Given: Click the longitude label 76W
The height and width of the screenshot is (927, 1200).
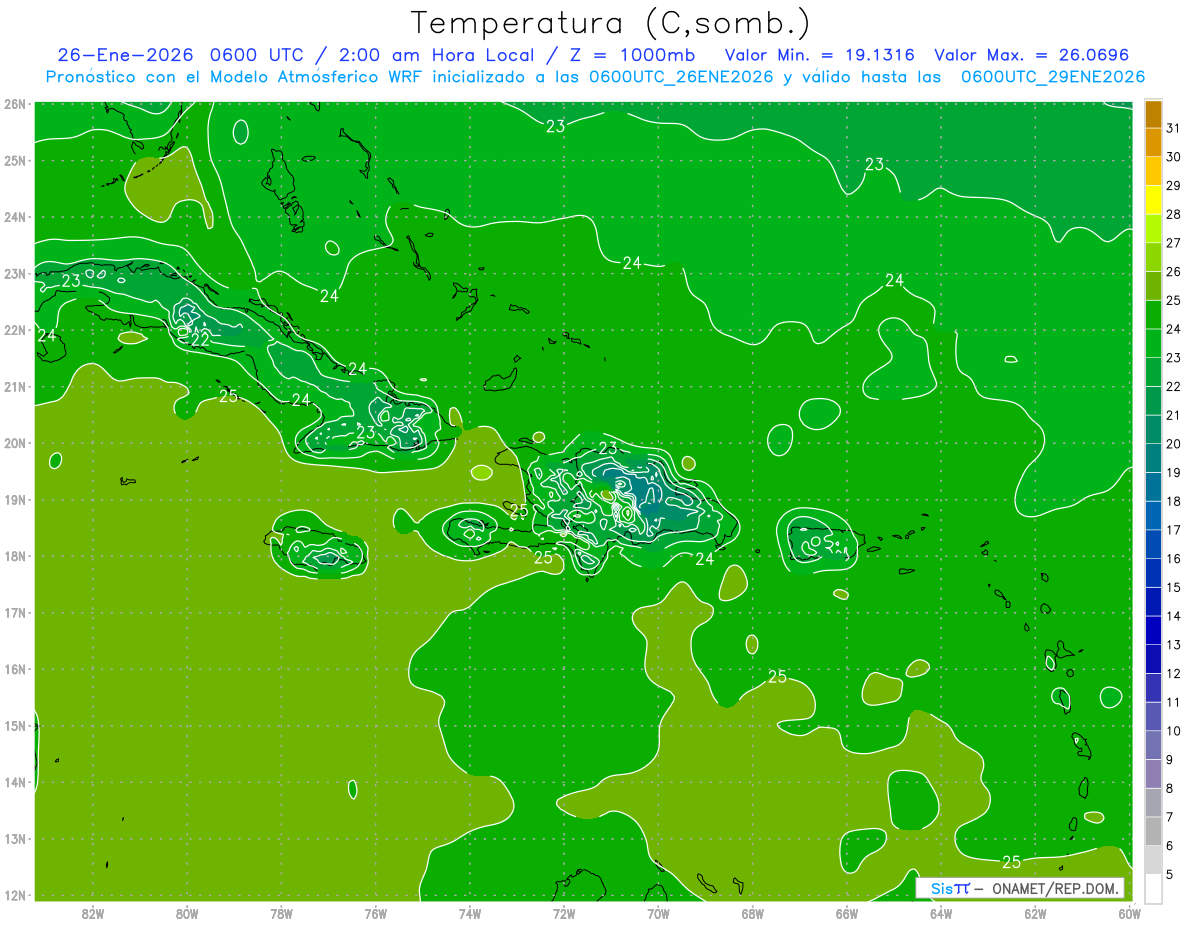Looking at the screenshot, I should [376, 913].
